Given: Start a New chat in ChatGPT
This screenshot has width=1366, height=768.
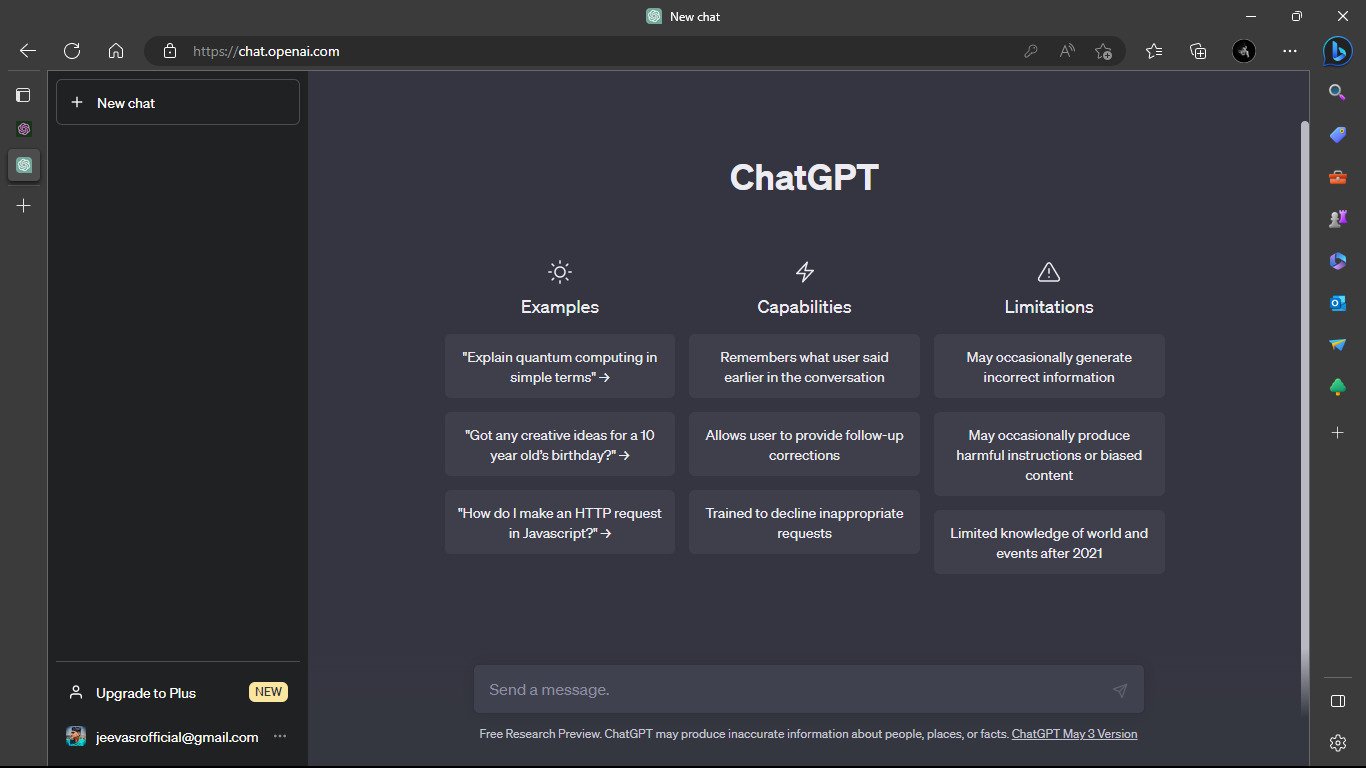Looking at the screenshot, I should 178,102.
